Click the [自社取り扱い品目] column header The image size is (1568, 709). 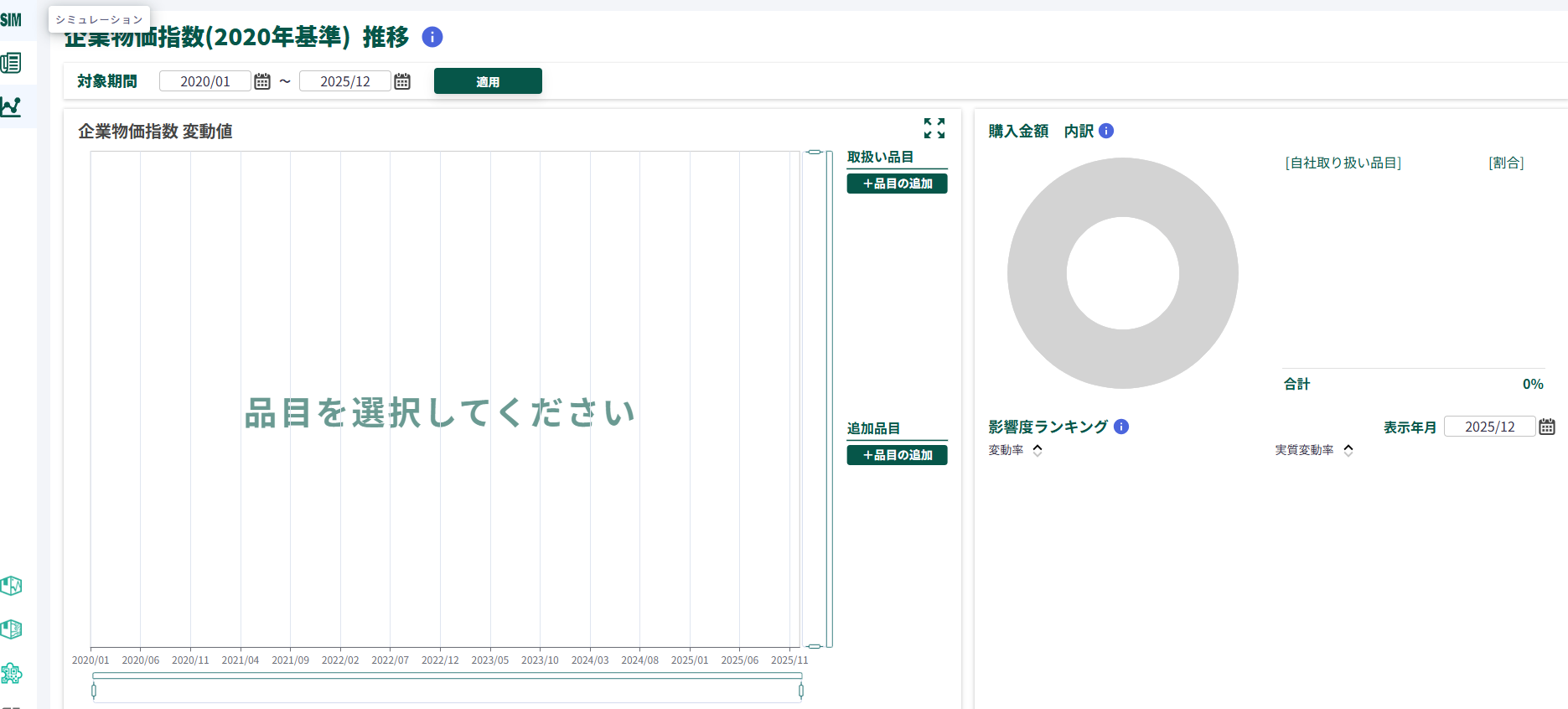pos(1343,163)
